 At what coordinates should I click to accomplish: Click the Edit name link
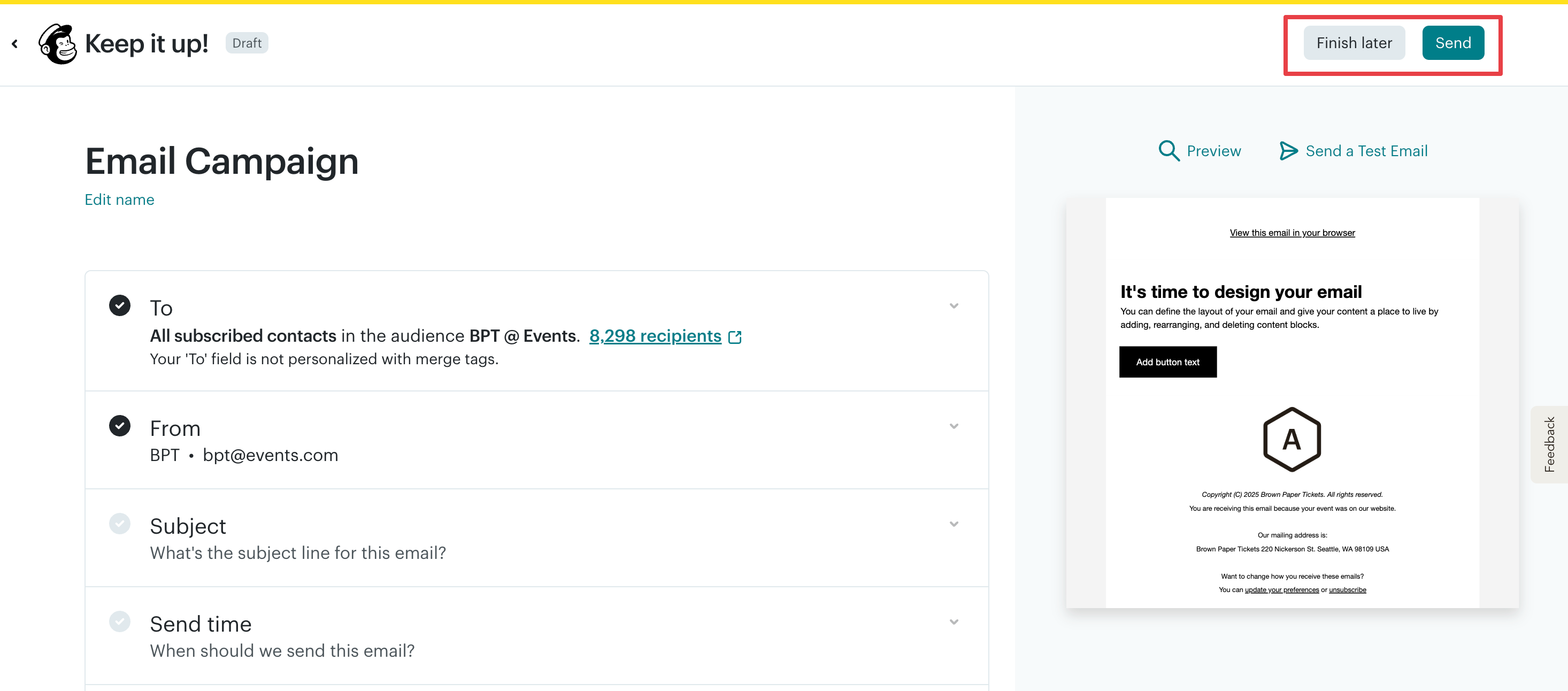pyautogui.click(x=119, y=199)
